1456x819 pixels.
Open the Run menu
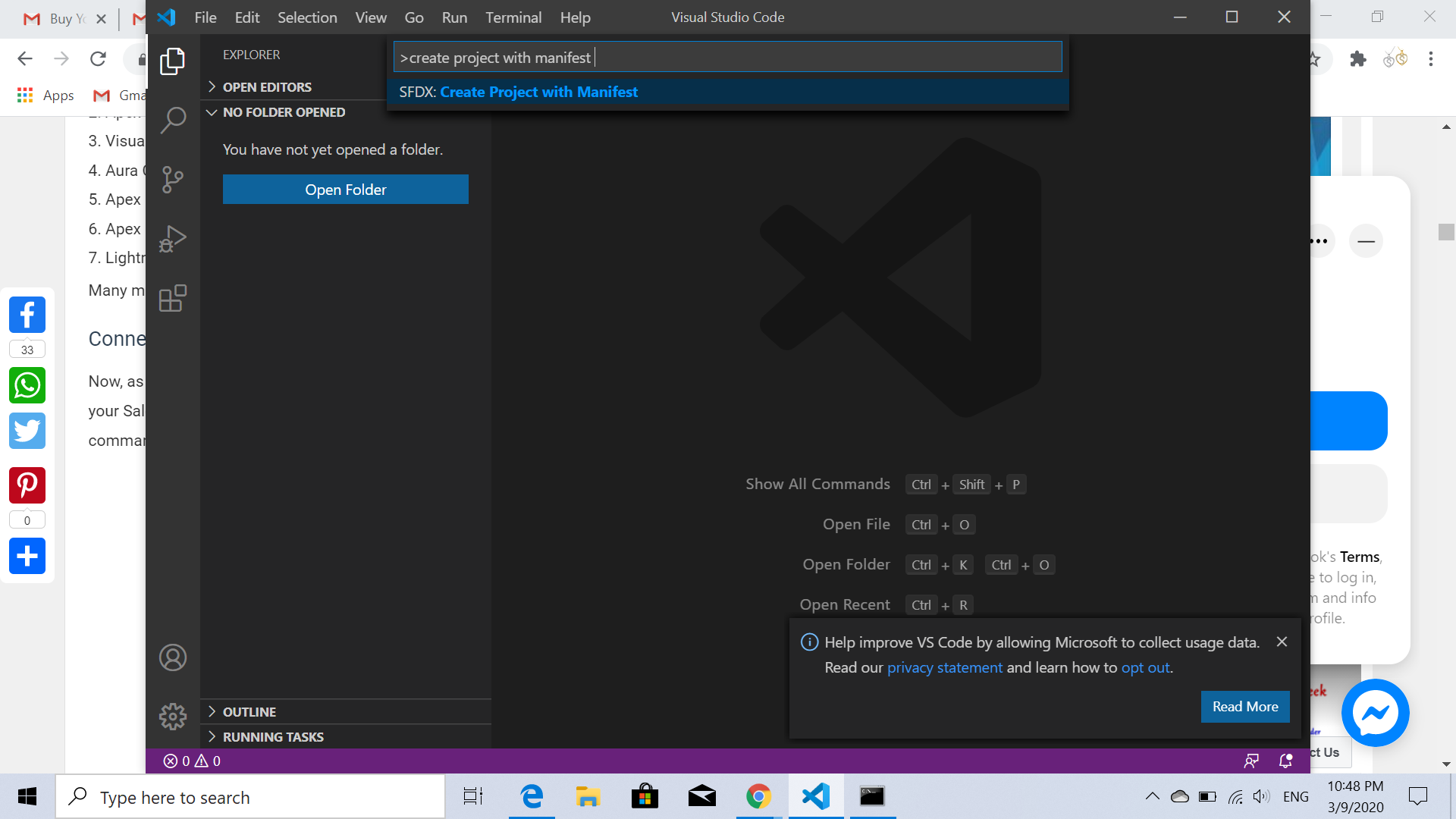[x=454, y=17]
